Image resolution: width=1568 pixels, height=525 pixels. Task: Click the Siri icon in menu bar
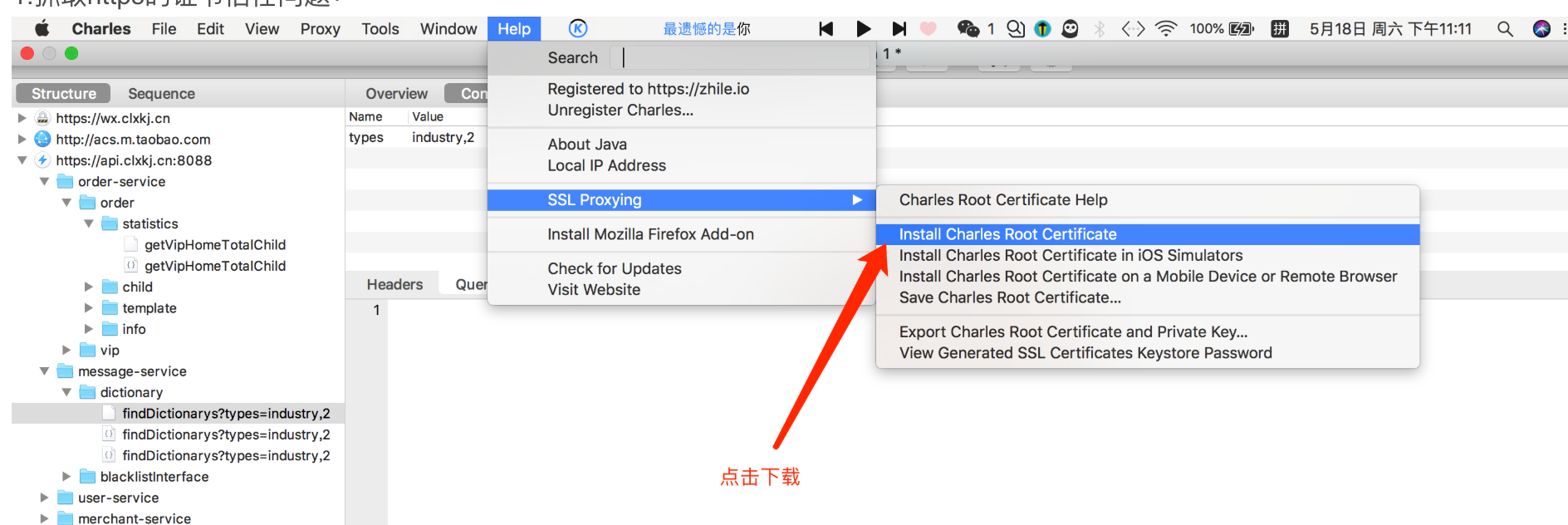[x=1541, y=29]
